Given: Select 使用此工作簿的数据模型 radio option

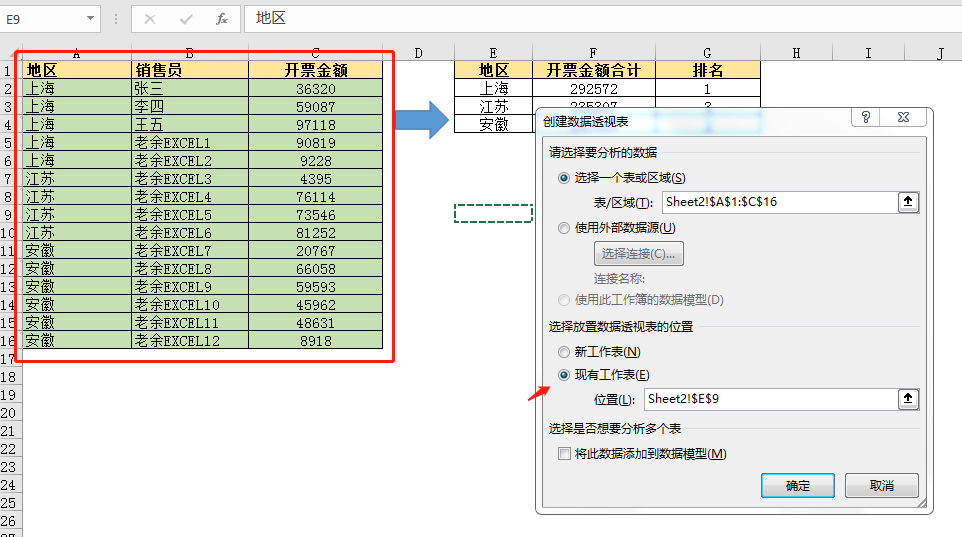Looking at the screenshot, I should pyautogui.click(x=564, y=300).
